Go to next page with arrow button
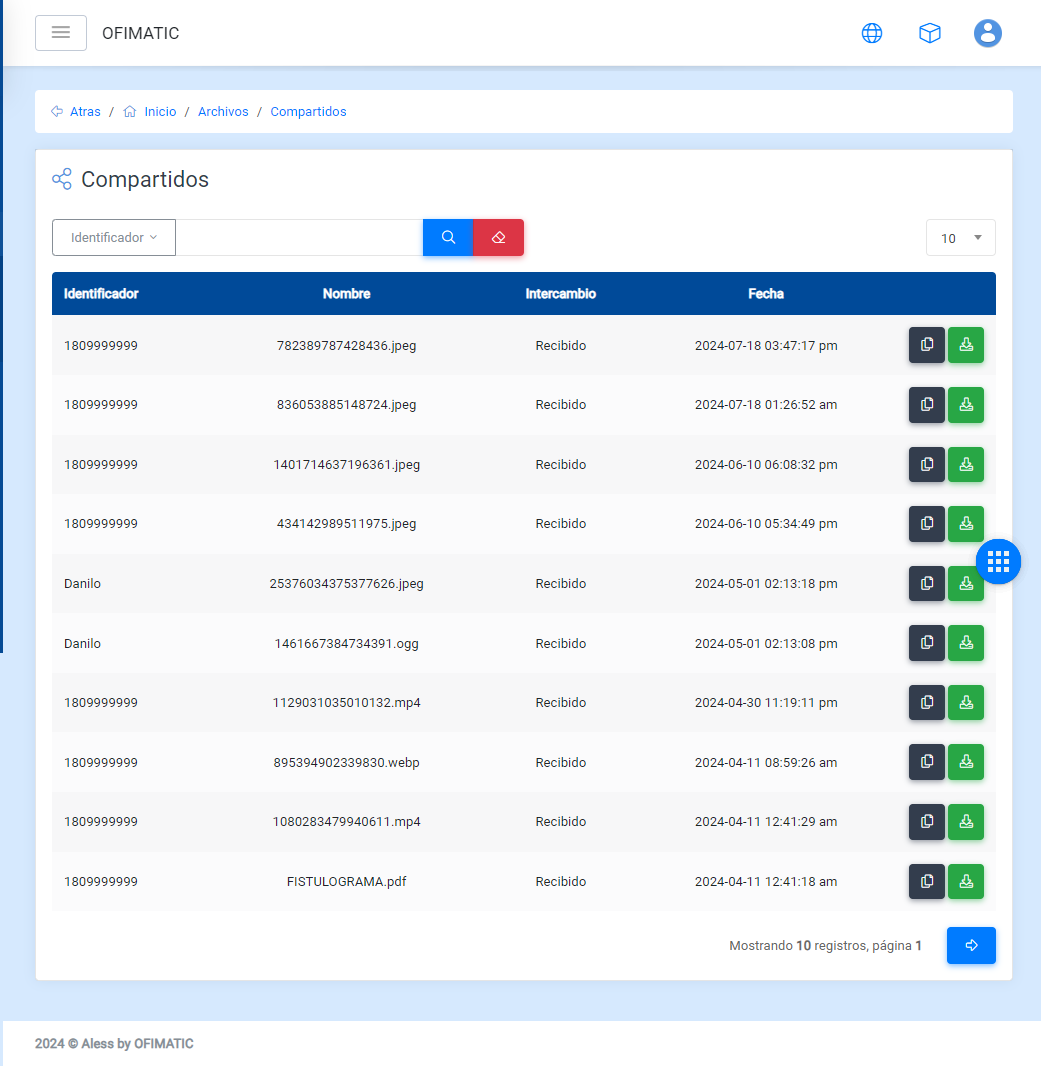Screen dimensions: 1041x1066 (x=971, y=945)
